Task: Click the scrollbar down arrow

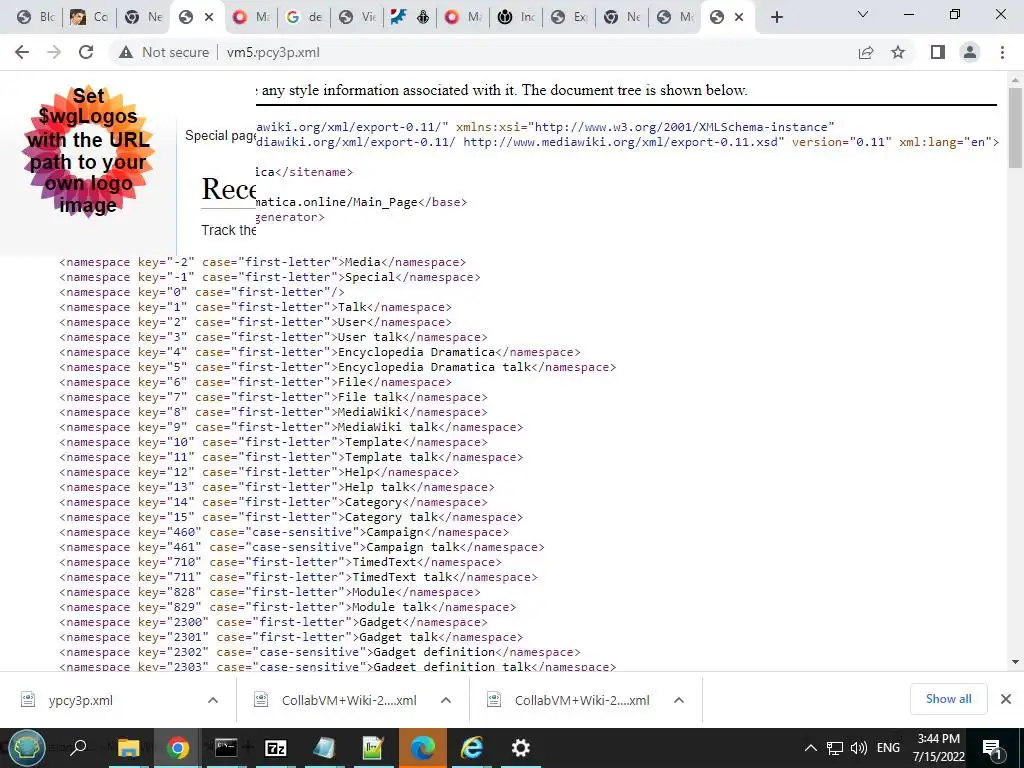Action: point(1015,662)
